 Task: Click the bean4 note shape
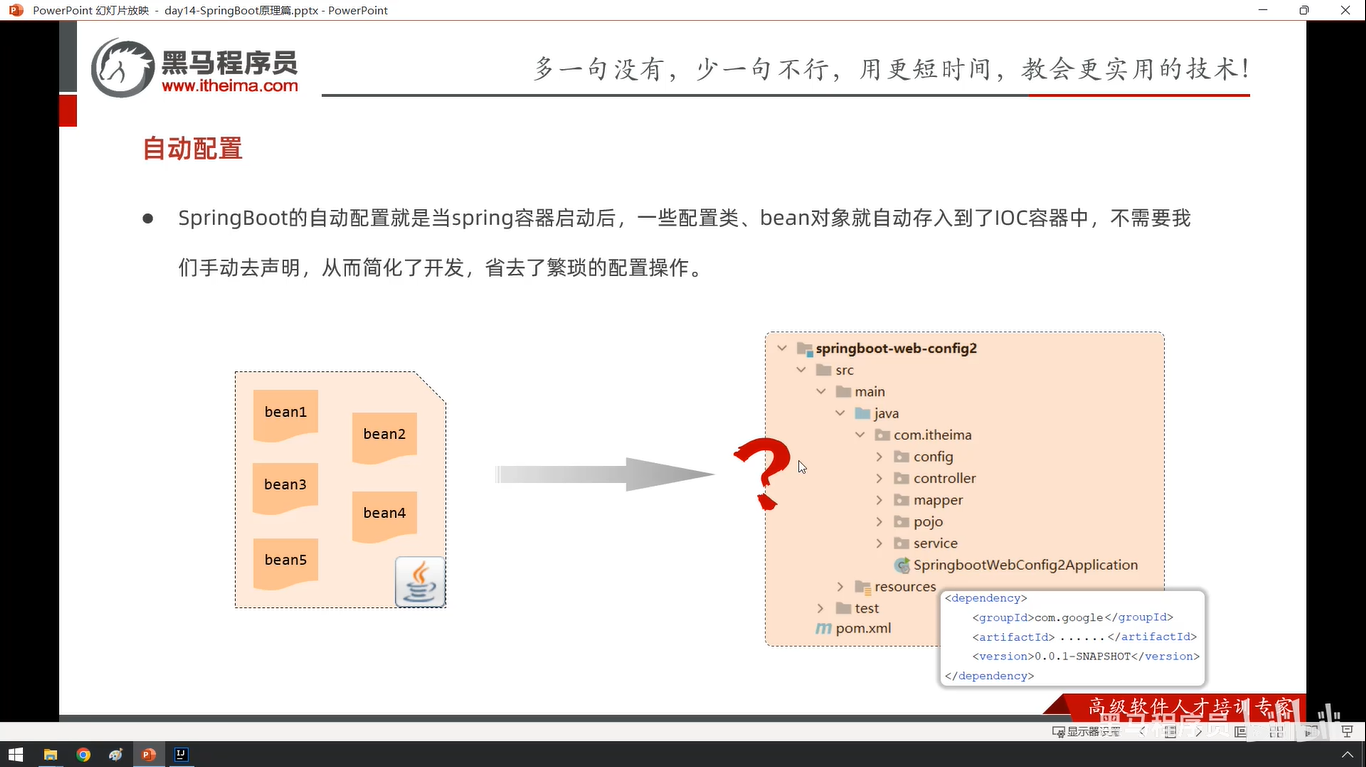pyautogui.click(x=384, y=516)
